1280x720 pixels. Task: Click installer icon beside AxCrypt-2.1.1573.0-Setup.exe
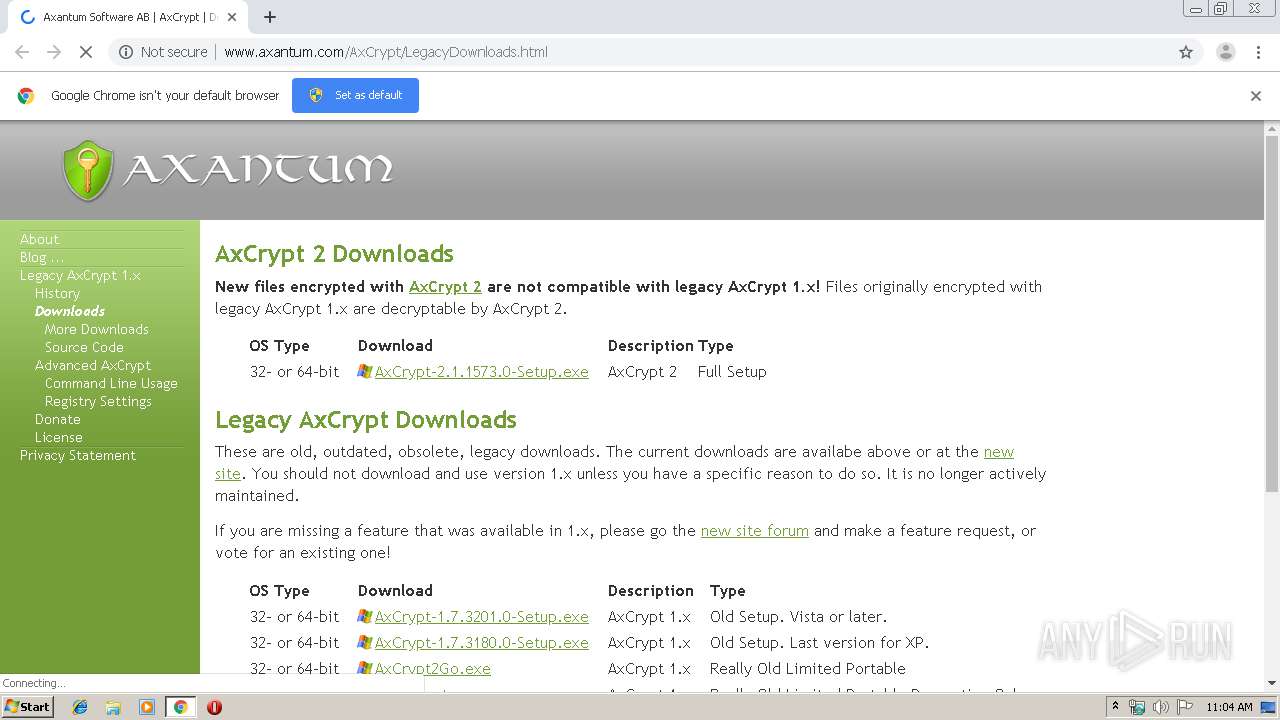[x=365, y=371]
